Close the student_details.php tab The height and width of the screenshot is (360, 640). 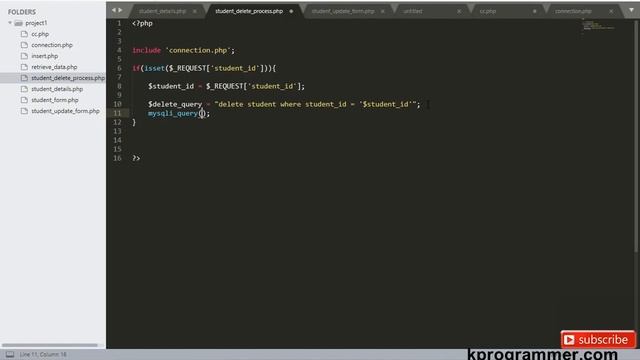[x=195, y=11]
